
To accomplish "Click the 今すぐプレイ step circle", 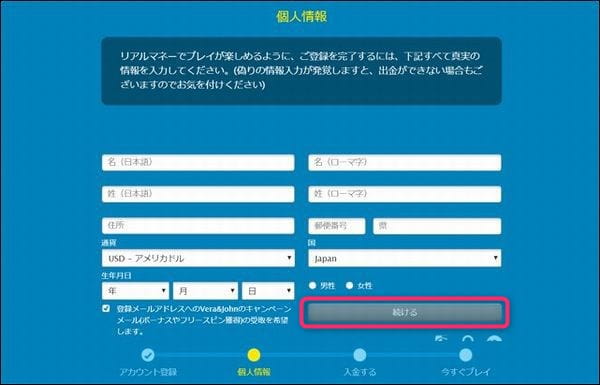I will click(466, 355).
